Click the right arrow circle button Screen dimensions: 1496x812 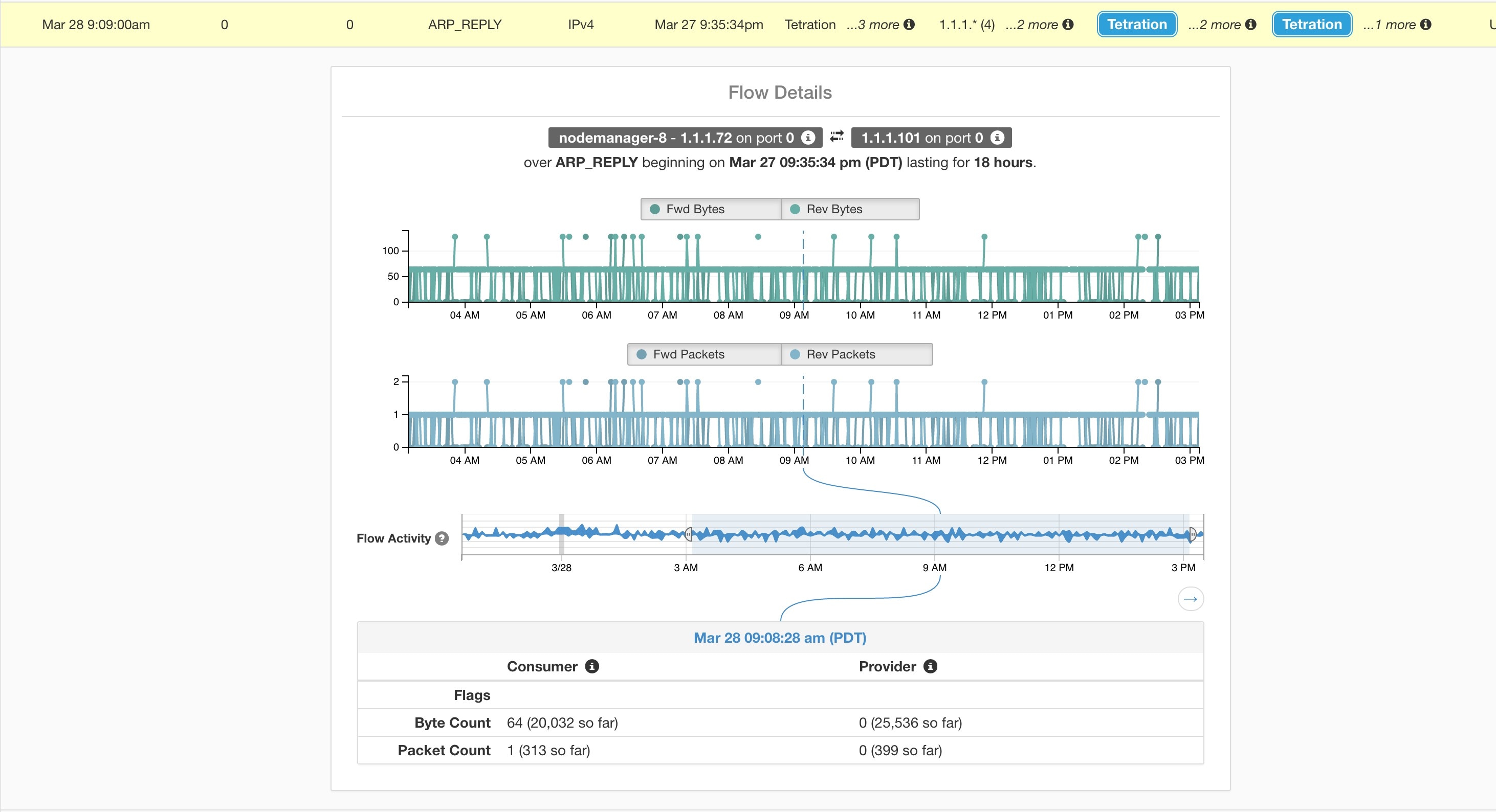pos(1191,599)
